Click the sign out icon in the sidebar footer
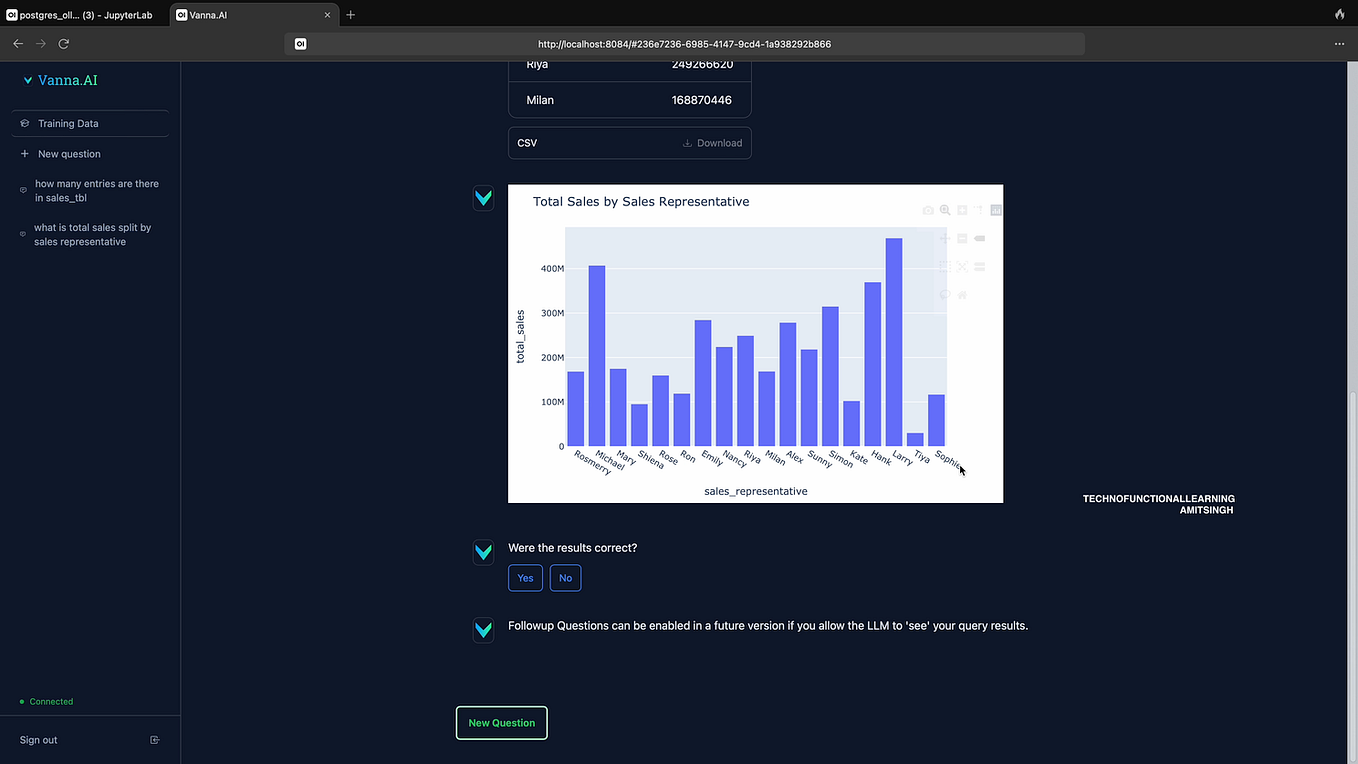The width and height of the screenshot is (1358, 764). click(x=154, y=739)
